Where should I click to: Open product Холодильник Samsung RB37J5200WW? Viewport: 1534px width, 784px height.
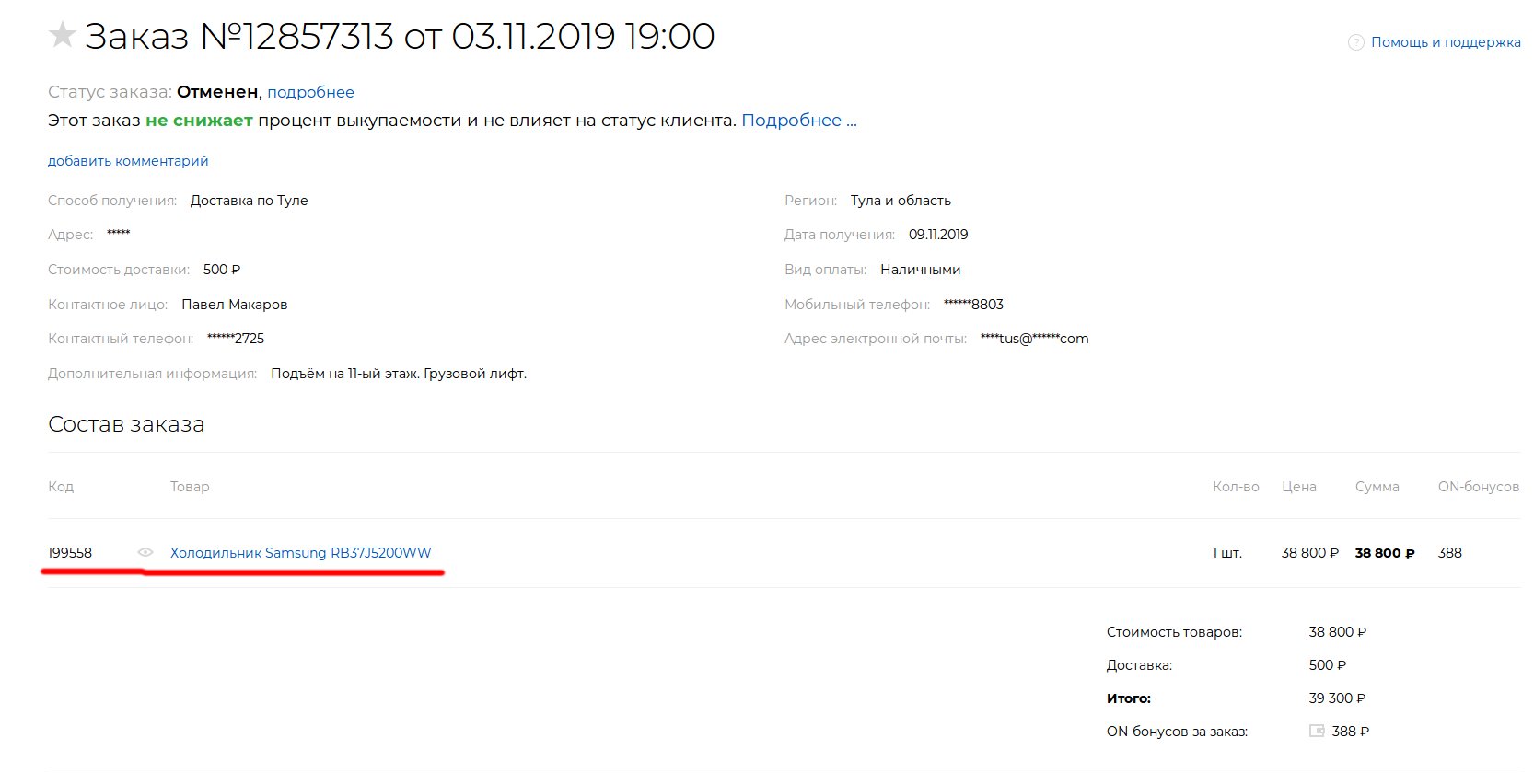point(300,553)
